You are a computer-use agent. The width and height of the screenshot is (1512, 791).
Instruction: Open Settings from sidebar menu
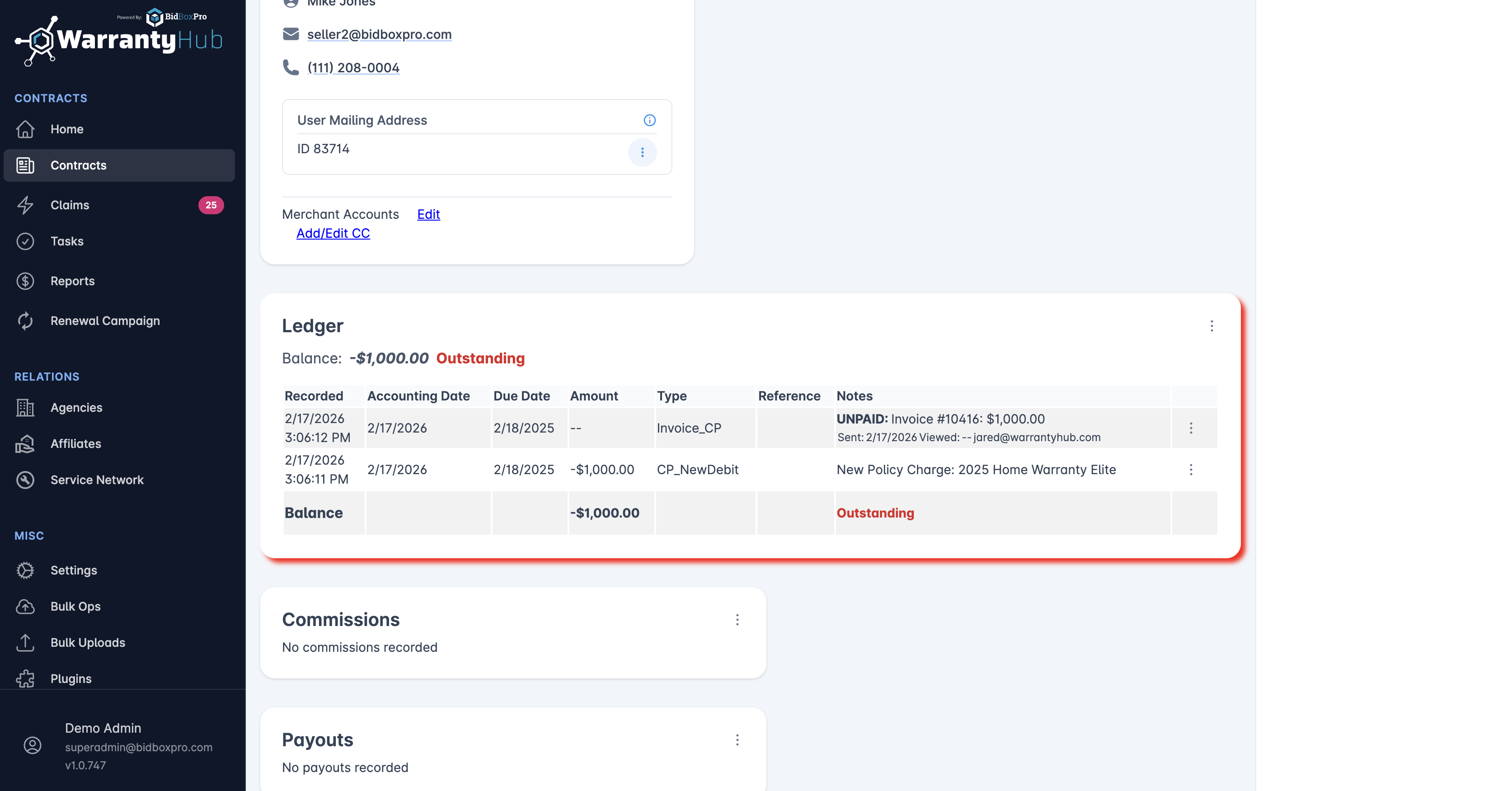pyautogui.click(x=74, y=570)
